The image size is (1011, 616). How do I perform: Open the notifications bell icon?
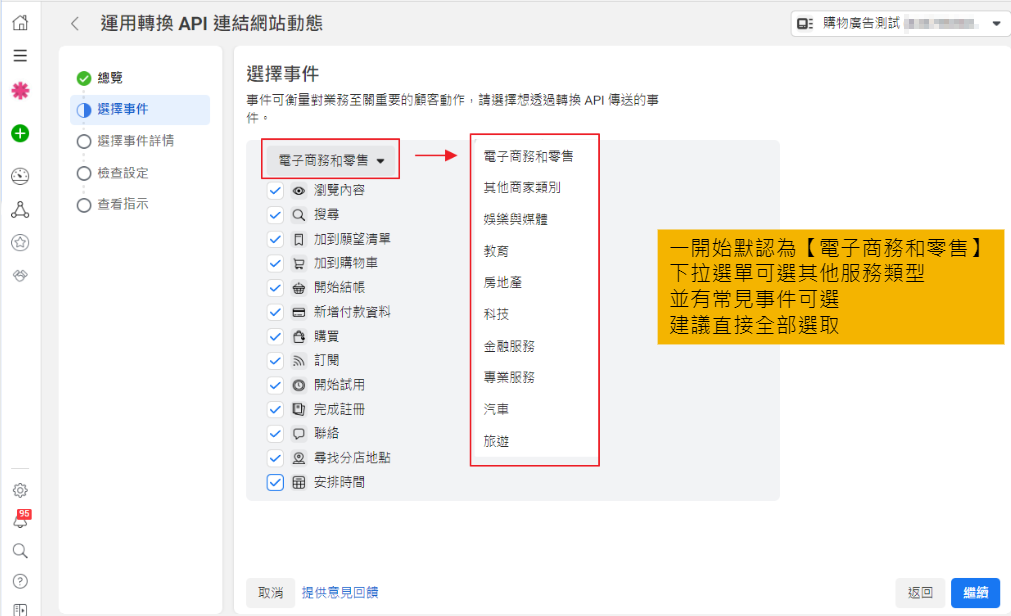pyautogui.click(x=20, y=521)
